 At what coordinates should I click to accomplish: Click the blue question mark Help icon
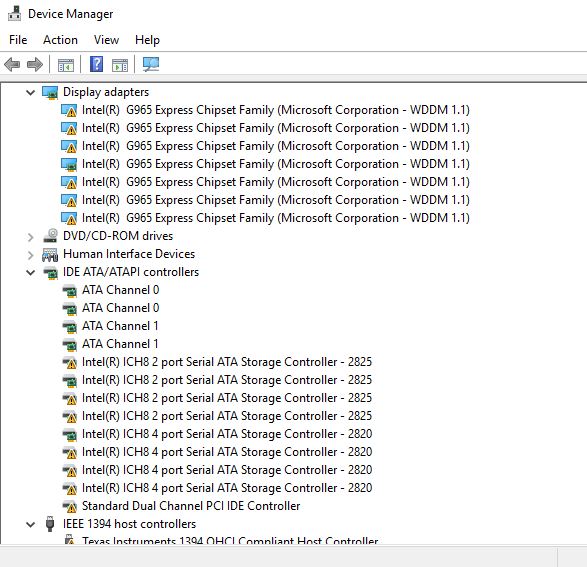[97, 64]
